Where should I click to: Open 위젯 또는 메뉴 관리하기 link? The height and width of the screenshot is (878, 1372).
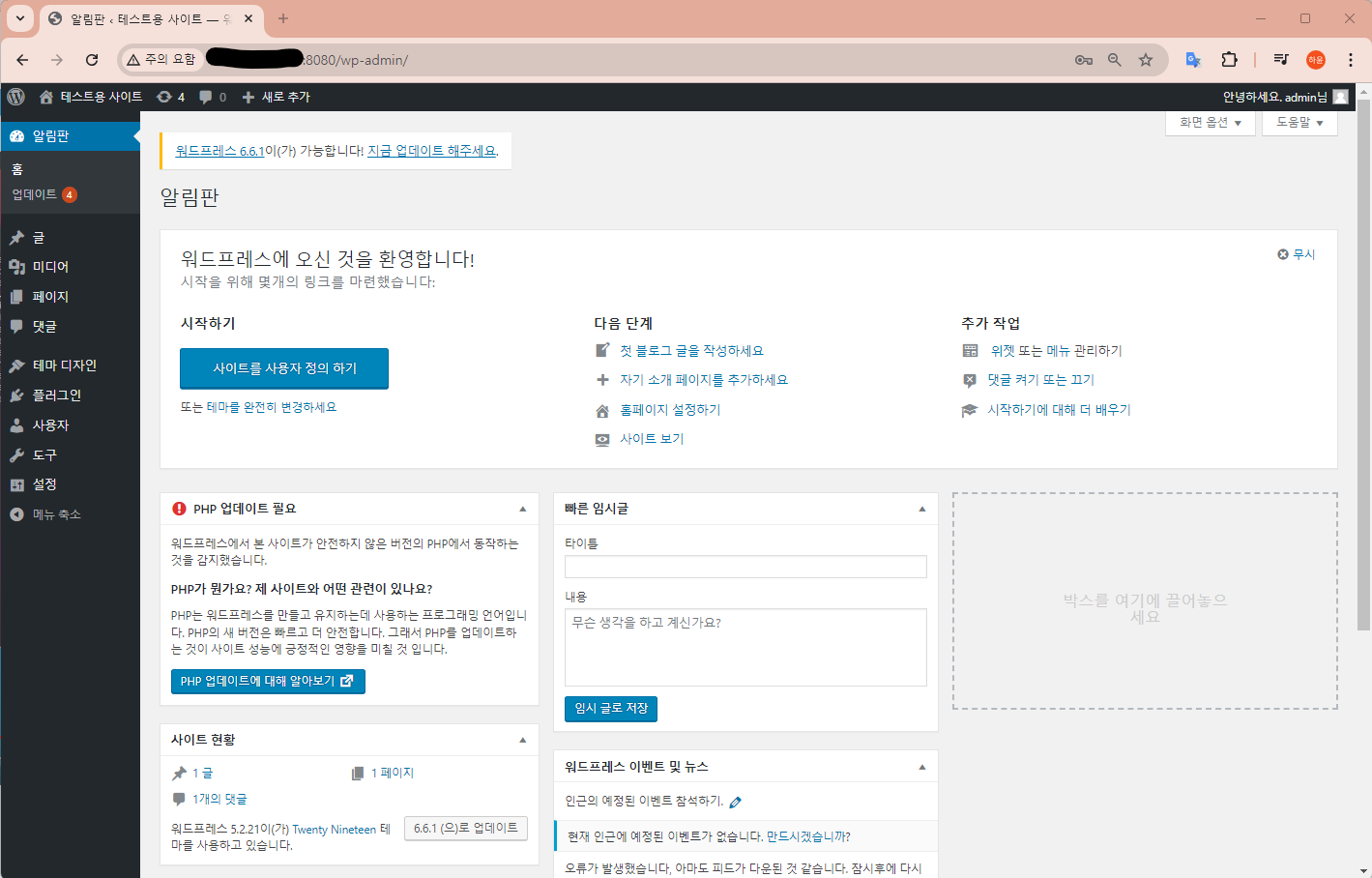click(1056, 351)
